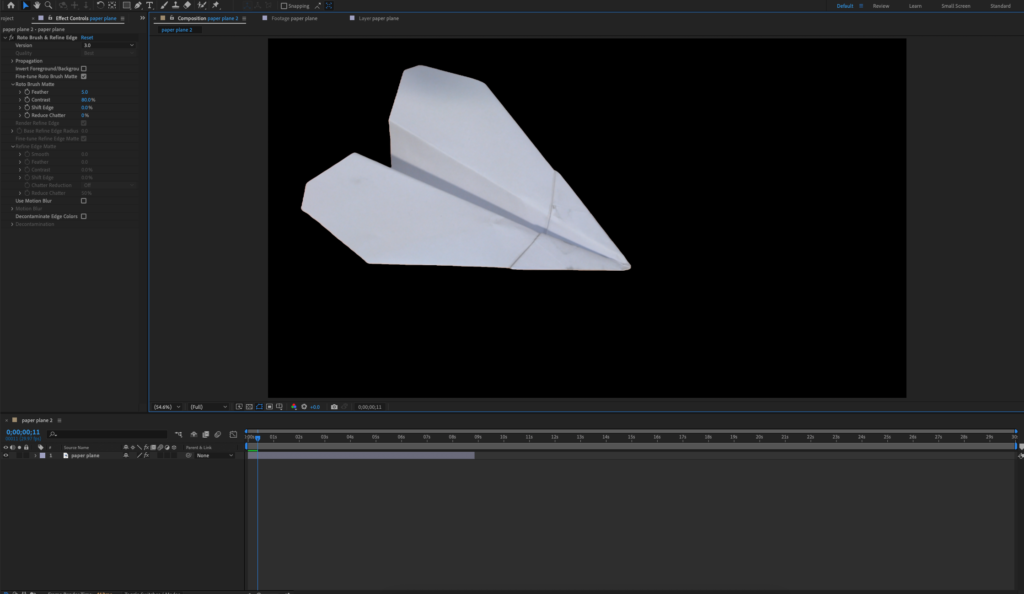Choose the Type tool
This screenshot has height=594, width=1024.
point(149,5)
